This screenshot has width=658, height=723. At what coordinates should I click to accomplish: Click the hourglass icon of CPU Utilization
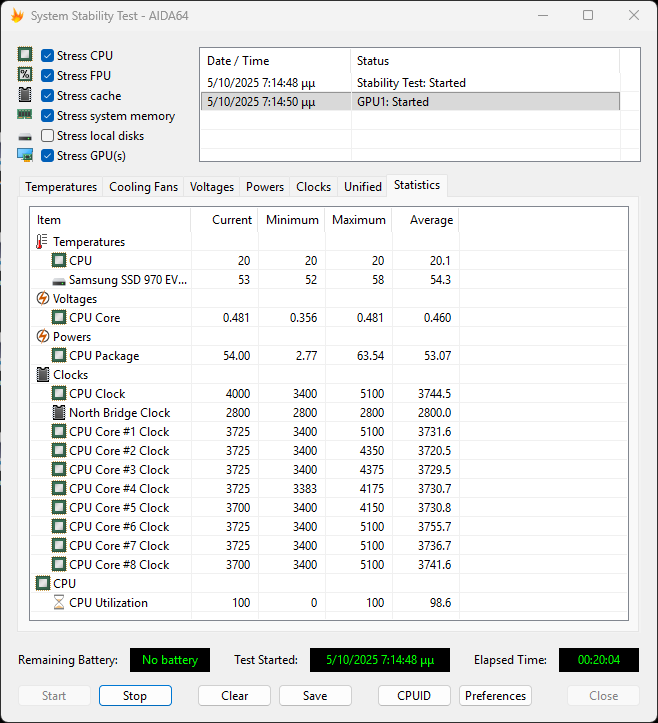point(59,602)
